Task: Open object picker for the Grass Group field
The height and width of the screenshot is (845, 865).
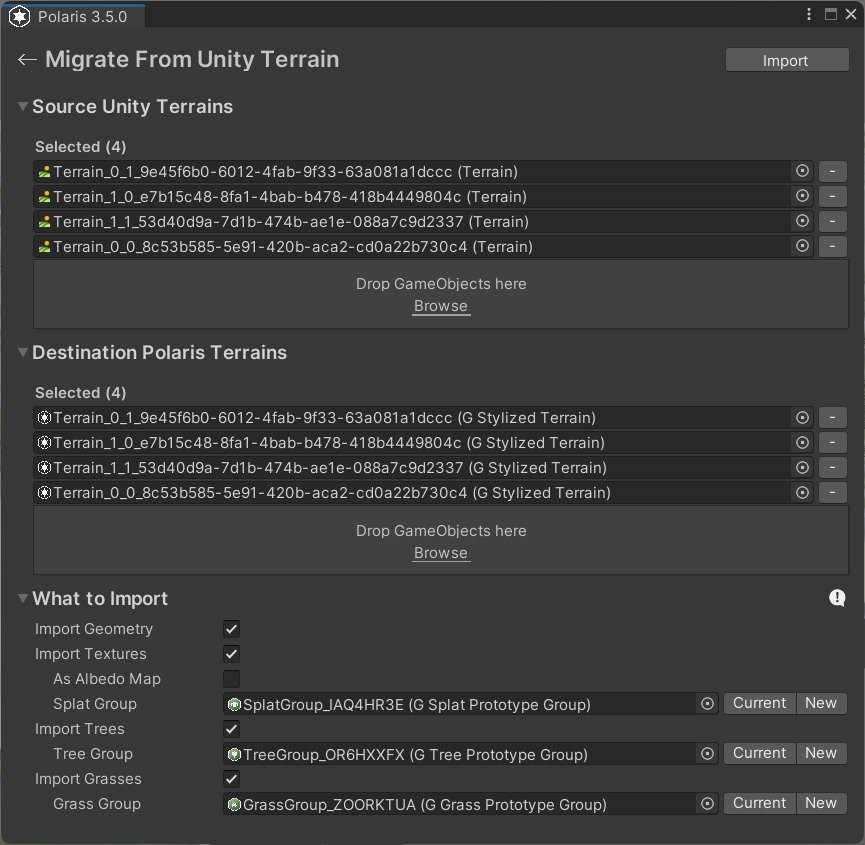Action: click(x=707, y=804)
